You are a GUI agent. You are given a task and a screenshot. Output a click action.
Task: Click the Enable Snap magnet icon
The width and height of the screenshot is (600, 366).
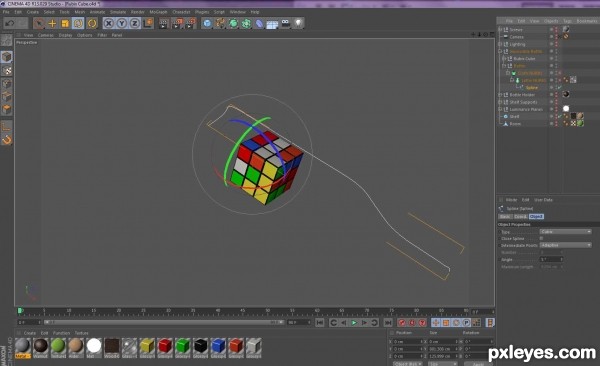7,140
